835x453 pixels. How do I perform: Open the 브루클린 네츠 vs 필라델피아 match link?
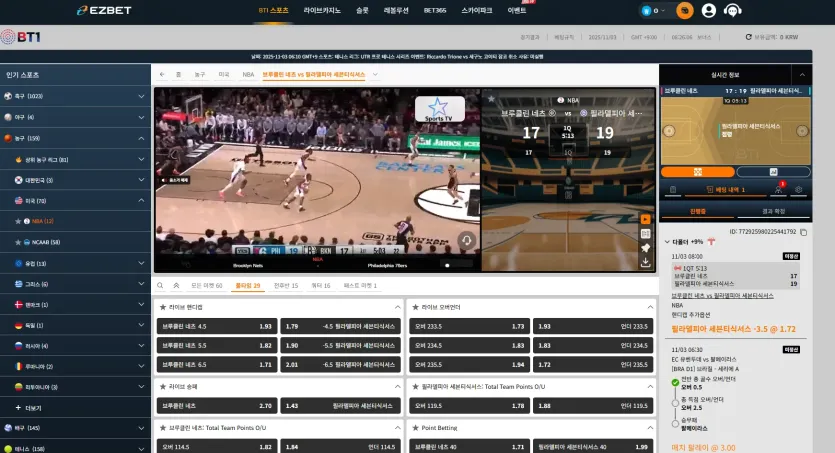722,295
